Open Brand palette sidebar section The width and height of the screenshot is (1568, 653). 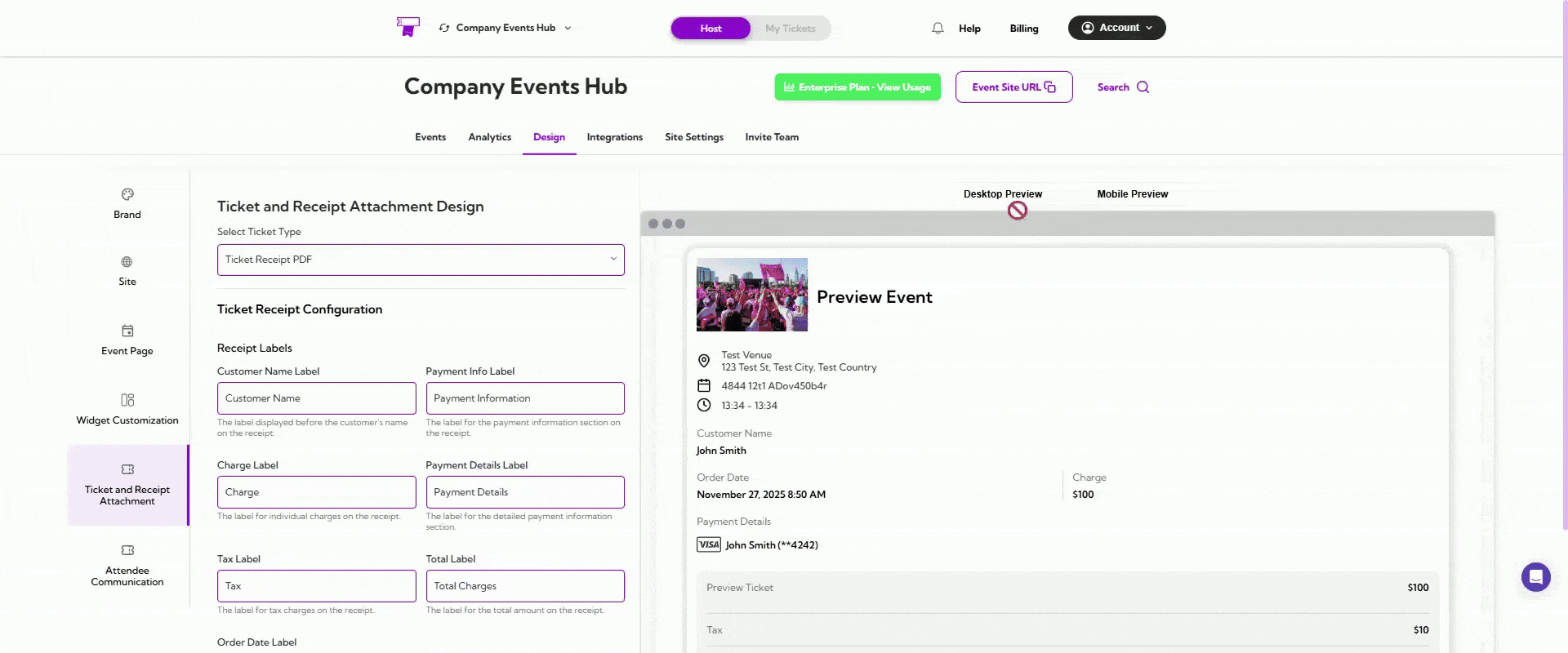[x=127, y=204]
